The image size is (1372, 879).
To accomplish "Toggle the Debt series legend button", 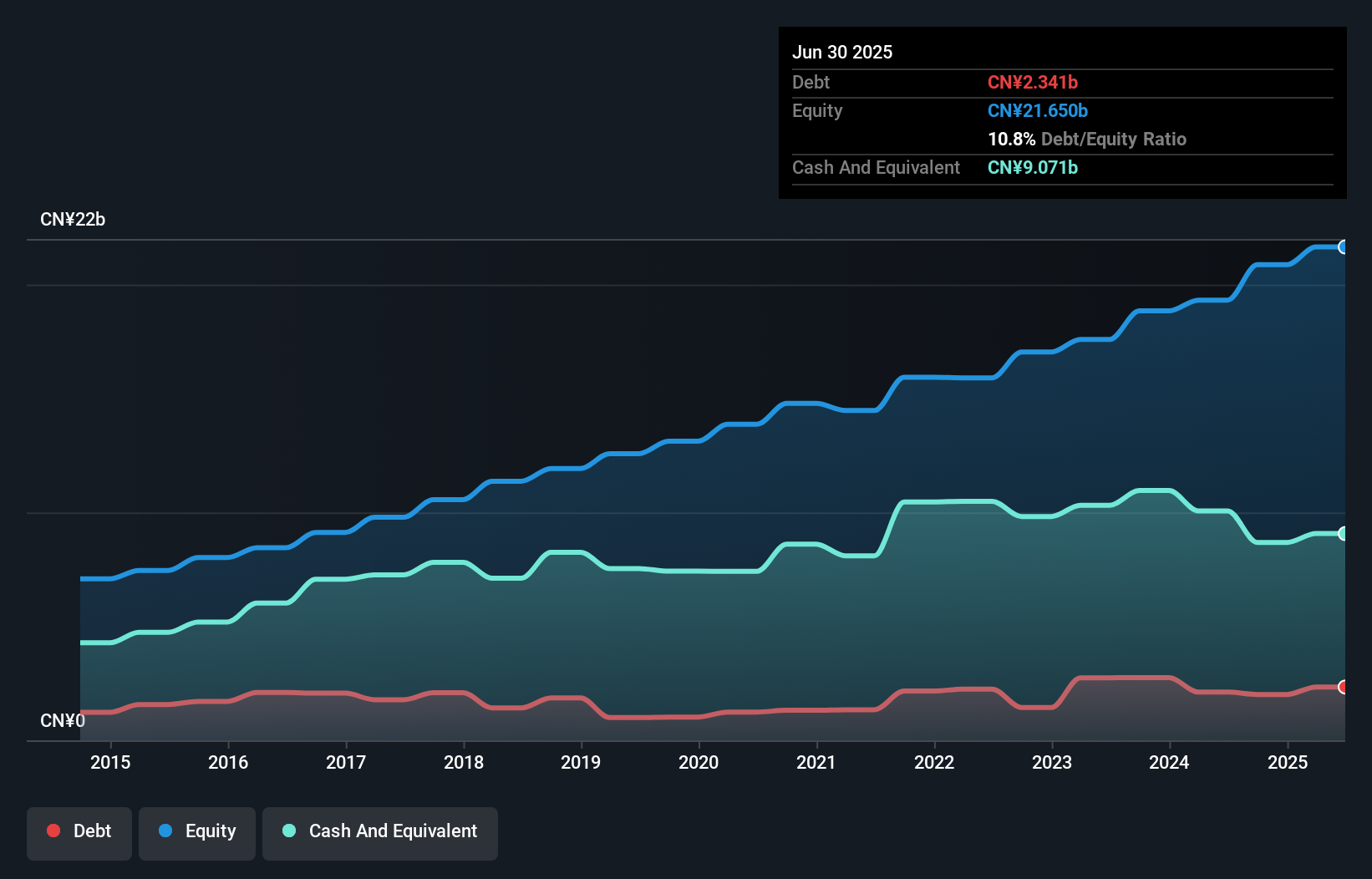I will pyautogui.click(x=79, y=832).
